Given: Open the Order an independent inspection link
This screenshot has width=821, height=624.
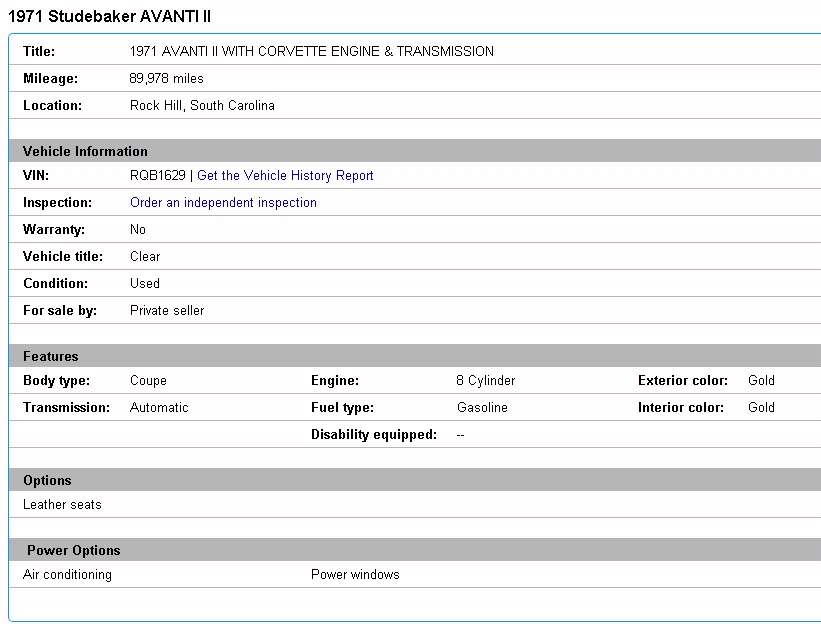Looking at the screenshot, I should (223, 203).
